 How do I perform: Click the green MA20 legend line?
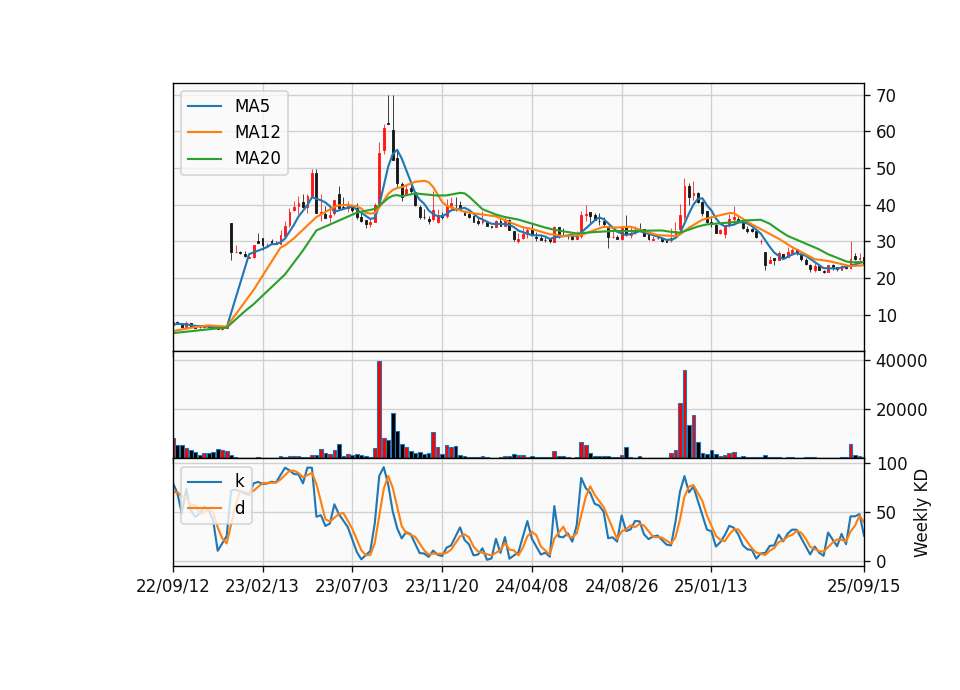(x=204, y=158)
